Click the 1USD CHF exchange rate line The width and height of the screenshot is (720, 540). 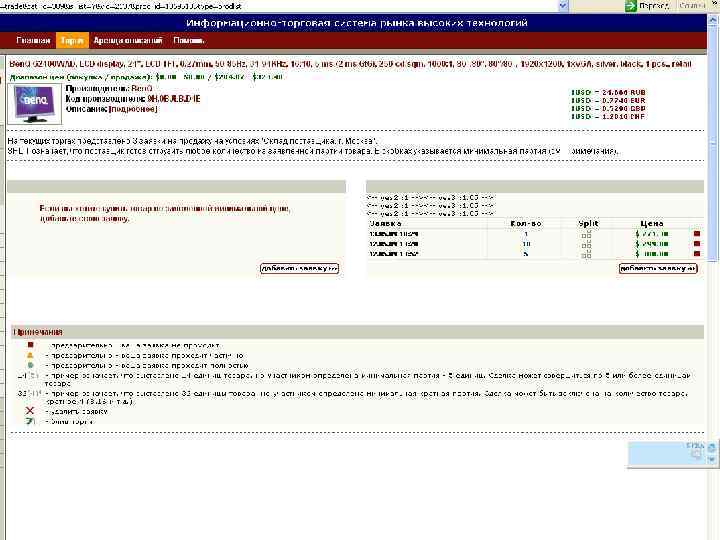point(608,117)
